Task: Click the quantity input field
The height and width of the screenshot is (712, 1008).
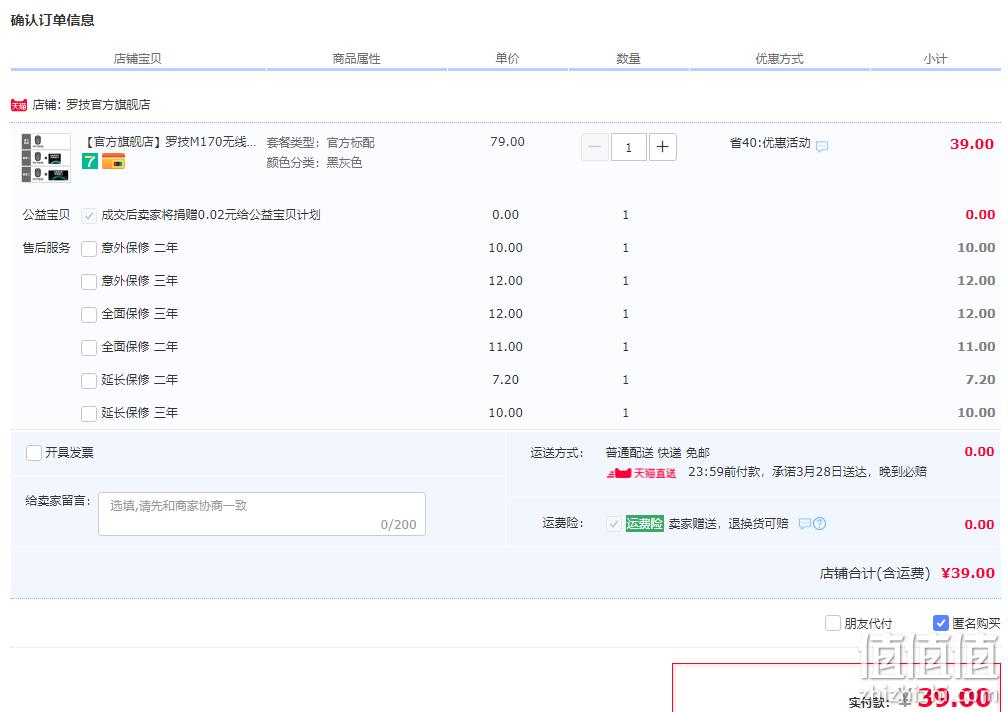Action: (628, 147)
